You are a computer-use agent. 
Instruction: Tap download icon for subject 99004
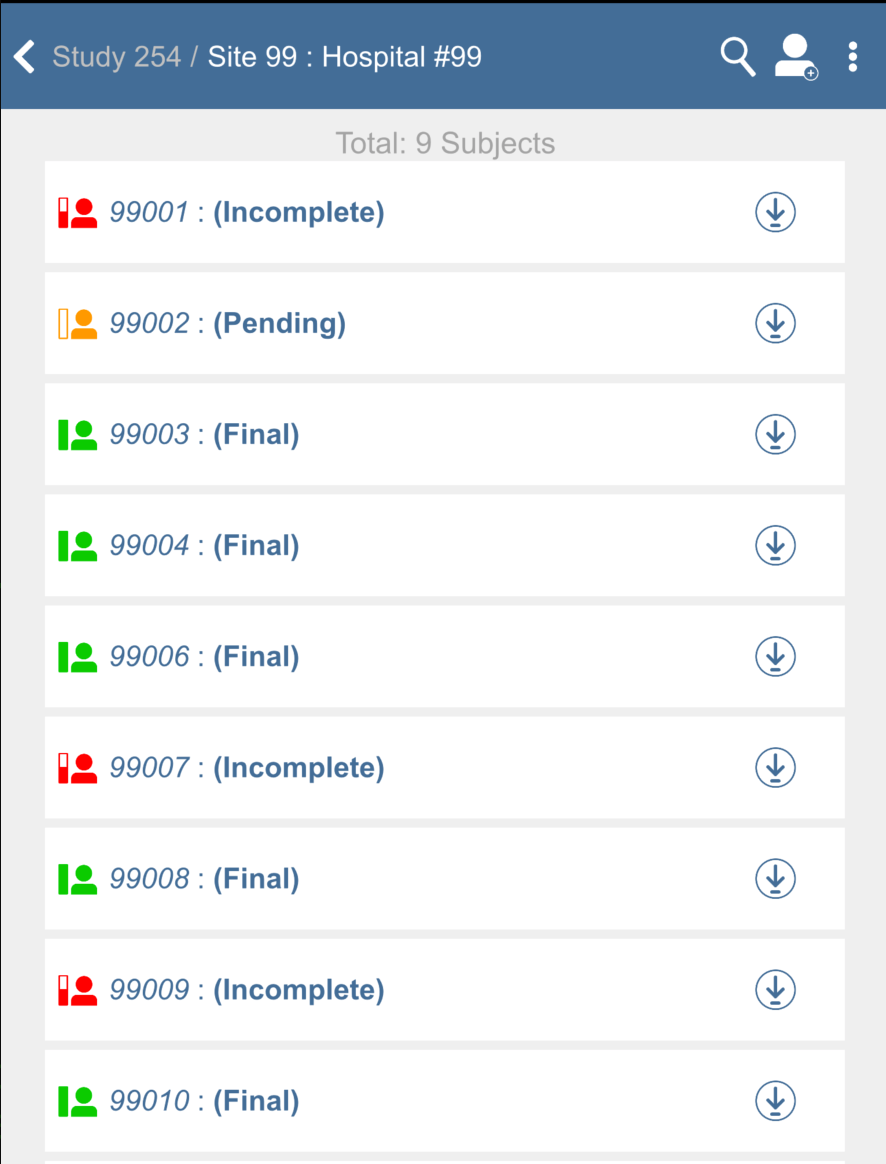(x=775, y=545)
